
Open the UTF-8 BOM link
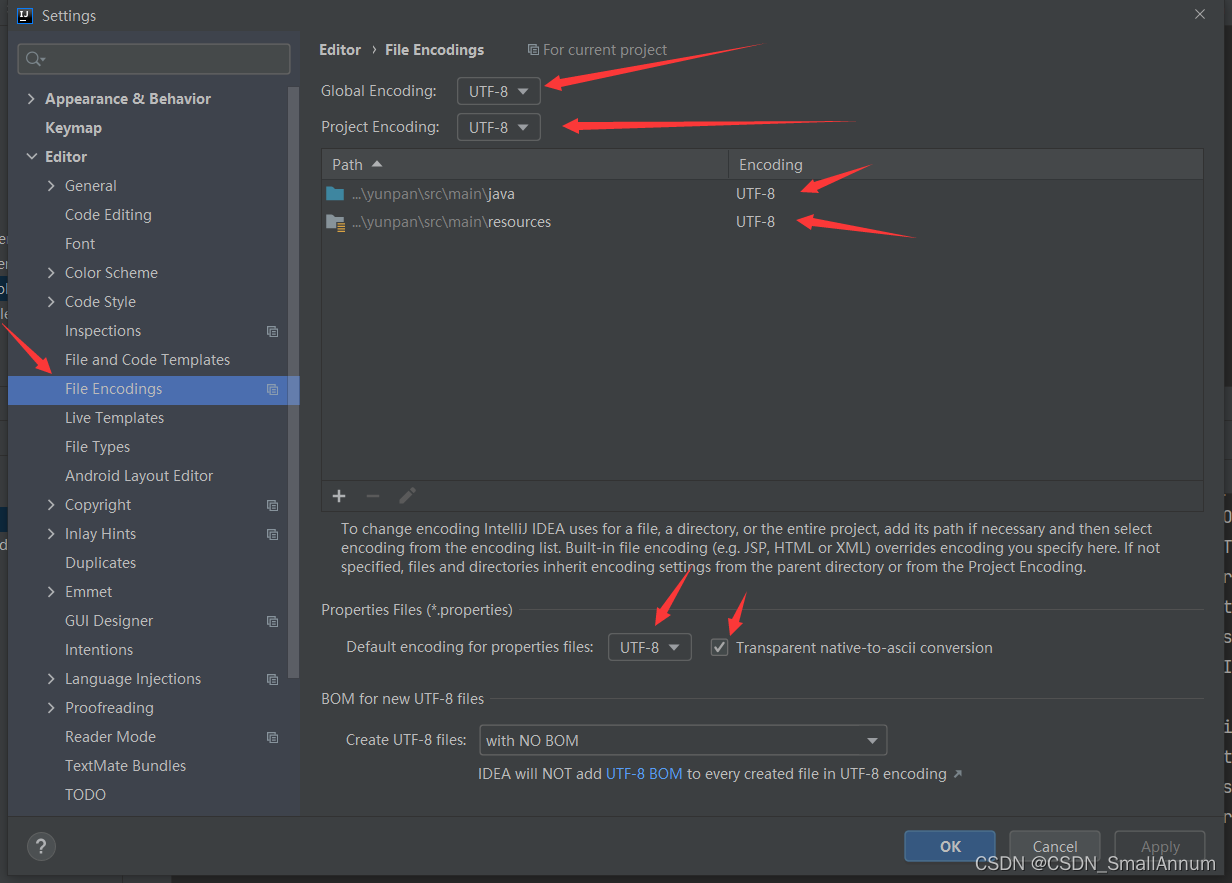click(x=644, y=773)
